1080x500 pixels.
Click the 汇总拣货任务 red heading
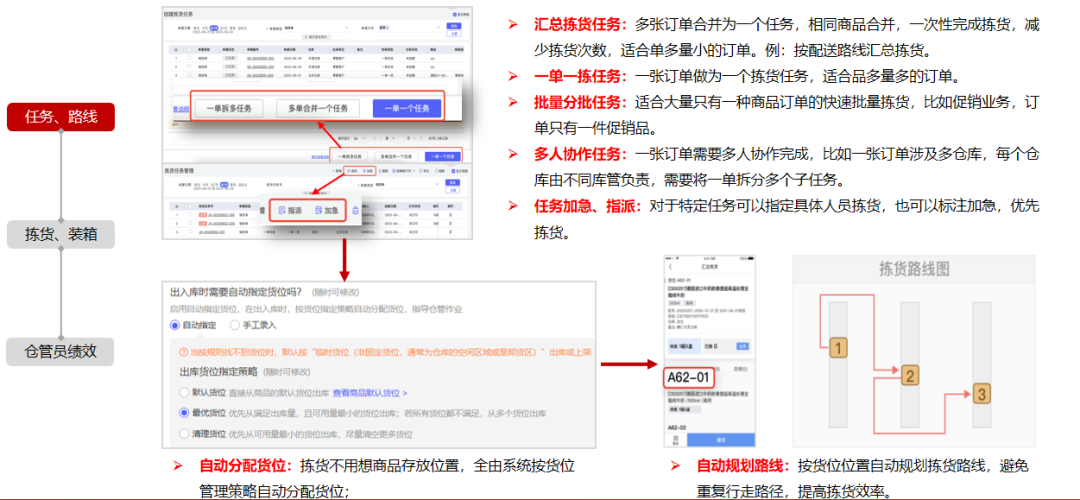click(581, 25)
